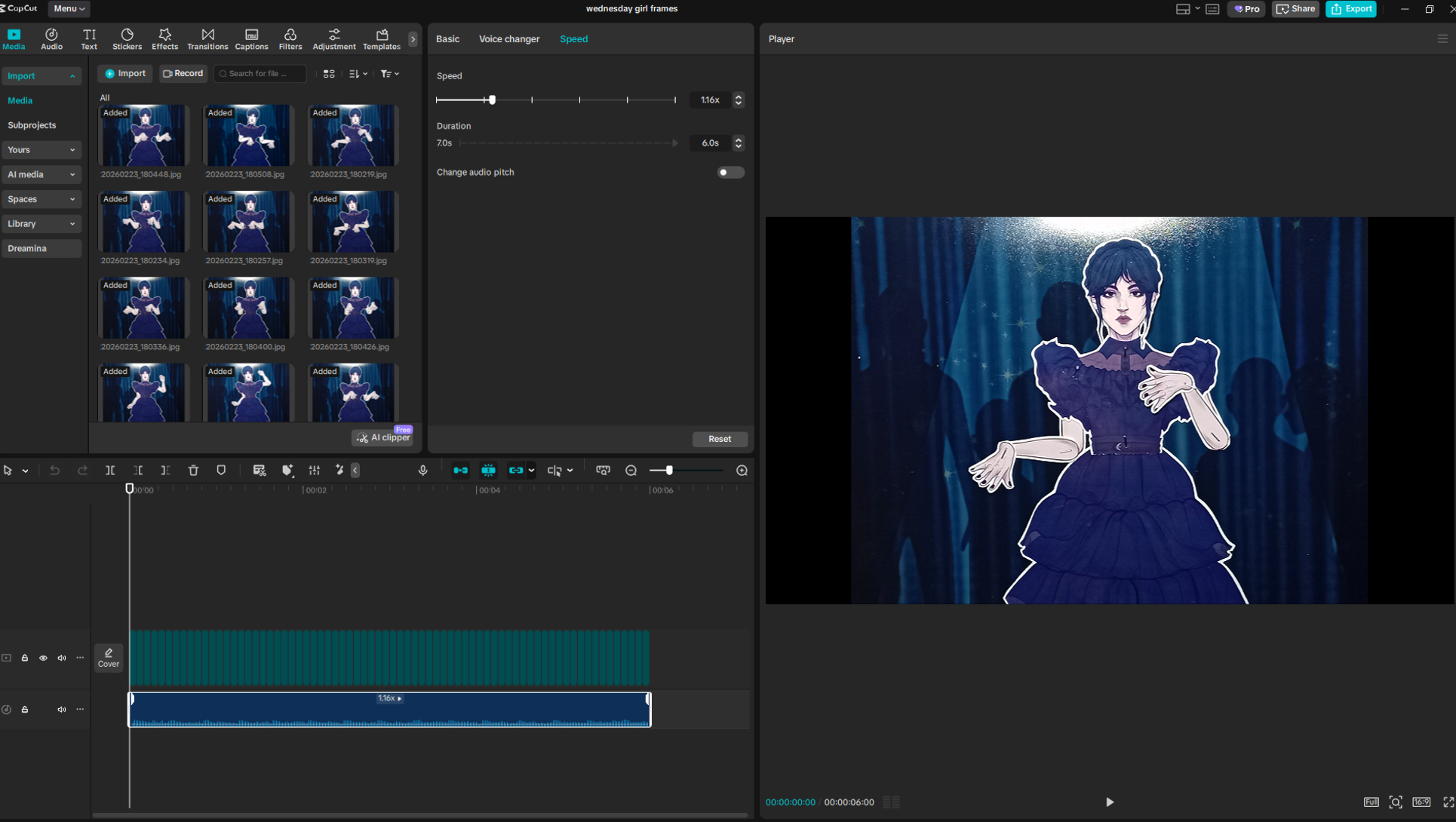The width and height of the screenshot is (1456, 822).
Task: Hide the video track with the eye icon
Action: coord(43,658)
